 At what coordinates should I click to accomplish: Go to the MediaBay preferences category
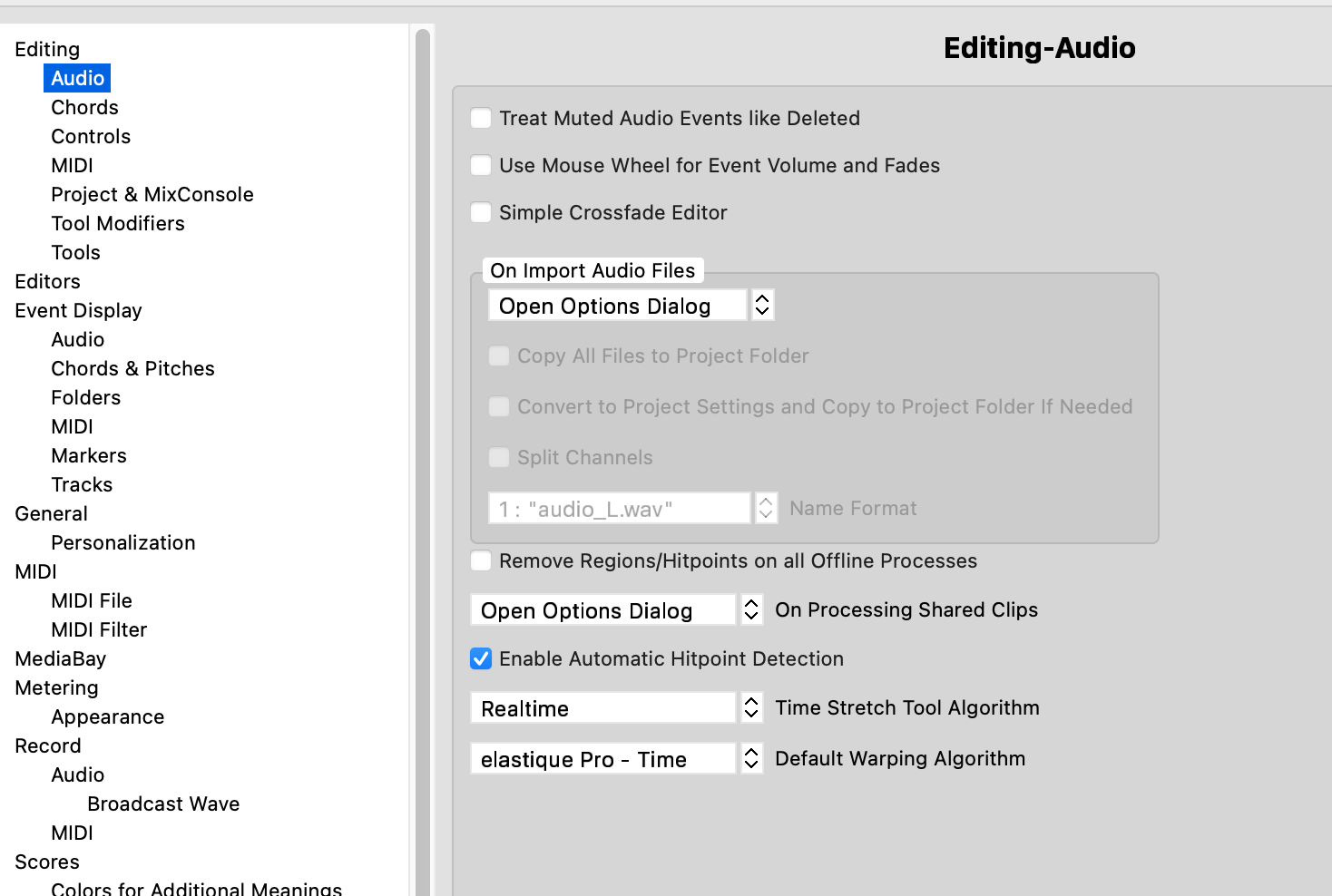[x=60, y=659]
